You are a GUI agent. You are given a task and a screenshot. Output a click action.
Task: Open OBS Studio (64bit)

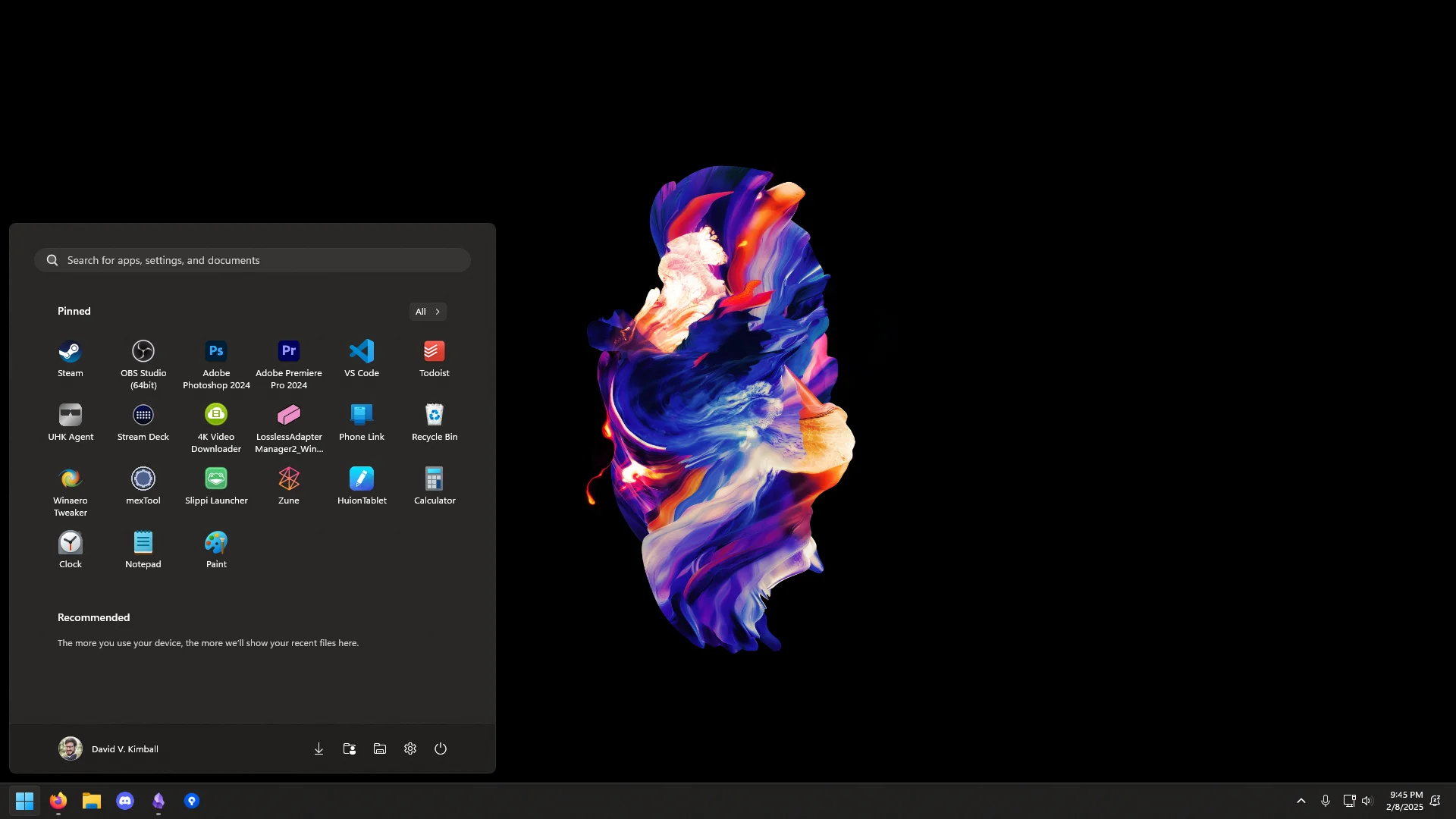[x=143, y=358]
